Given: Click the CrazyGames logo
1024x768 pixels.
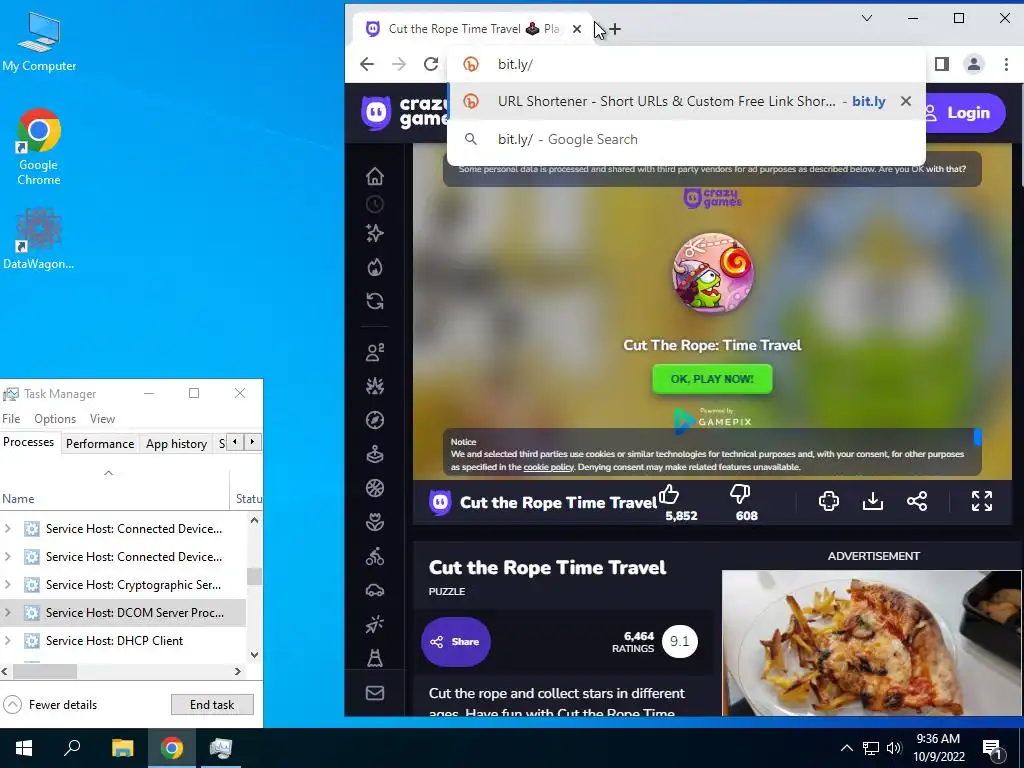Looking at the screenshot, I should point(405,112).
